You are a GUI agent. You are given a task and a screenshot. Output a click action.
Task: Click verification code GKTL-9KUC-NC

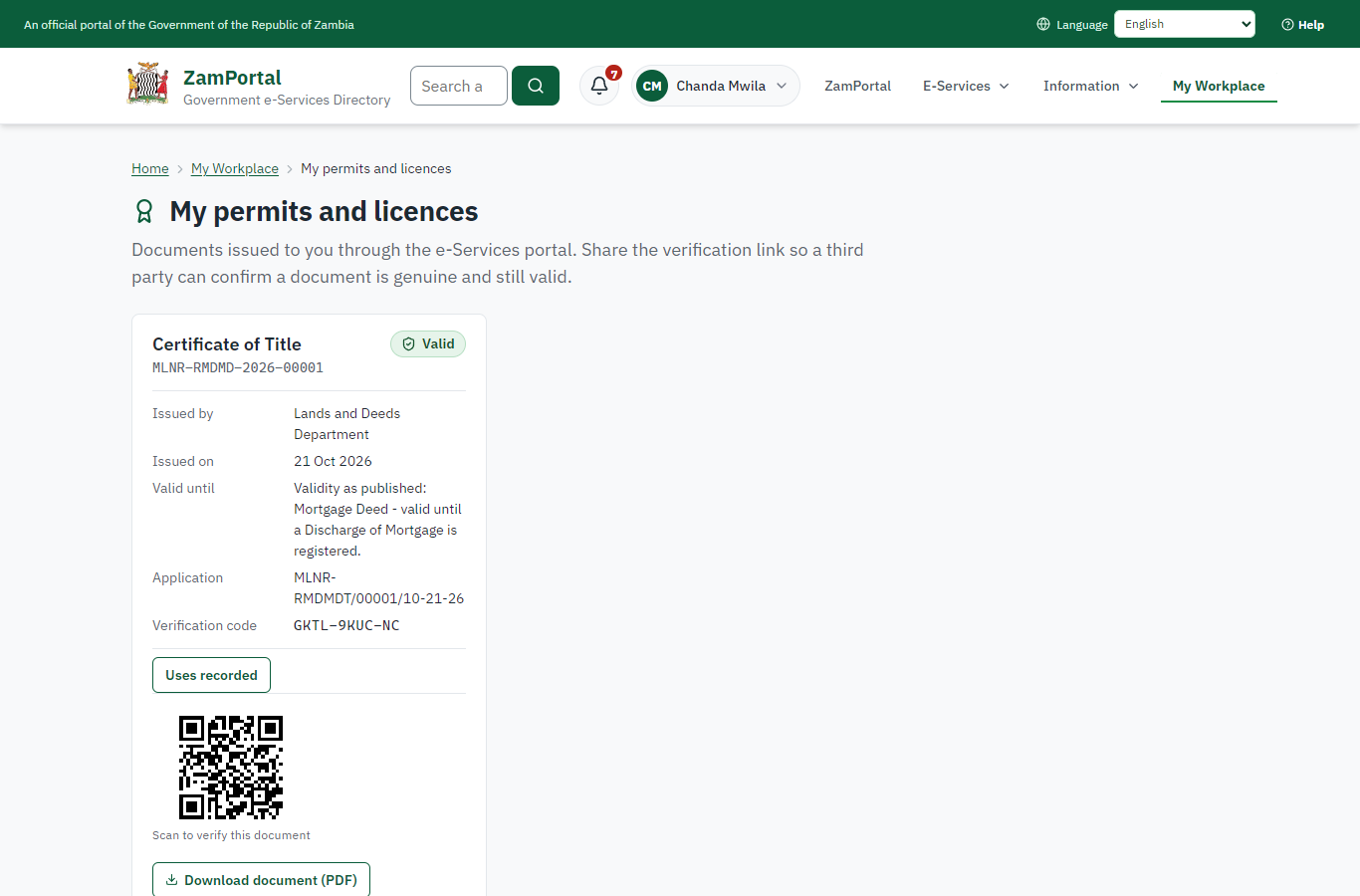pyautogui.click(x=346, y=625)
